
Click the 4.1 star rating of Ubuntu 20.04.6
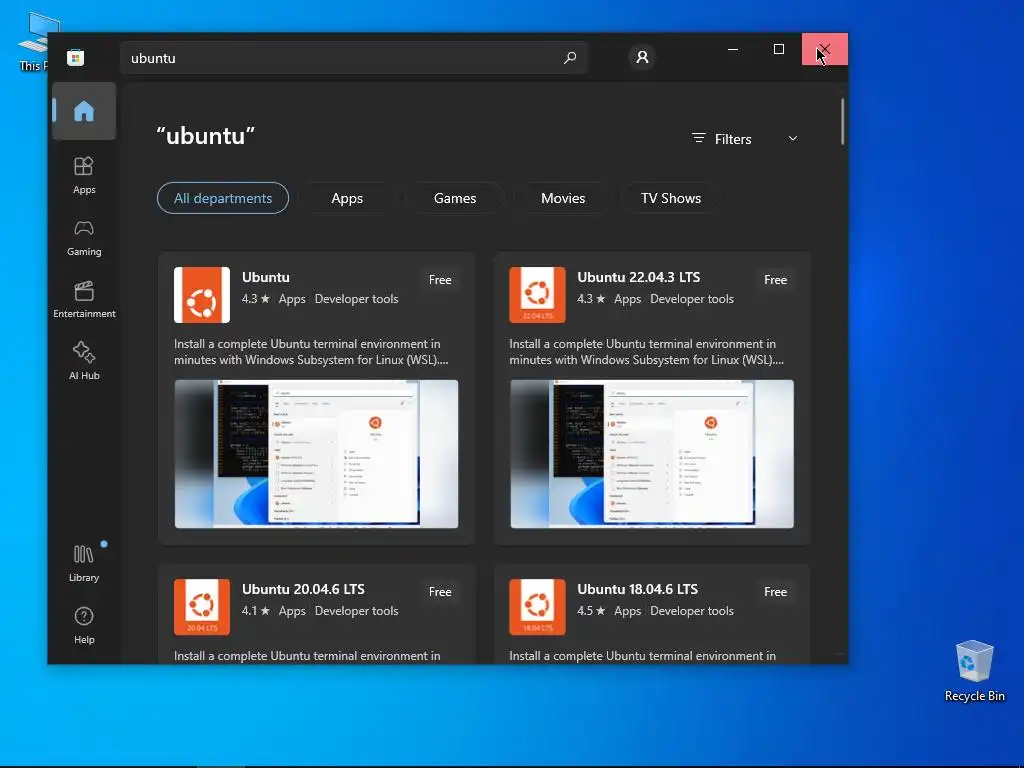coord(255,611)
